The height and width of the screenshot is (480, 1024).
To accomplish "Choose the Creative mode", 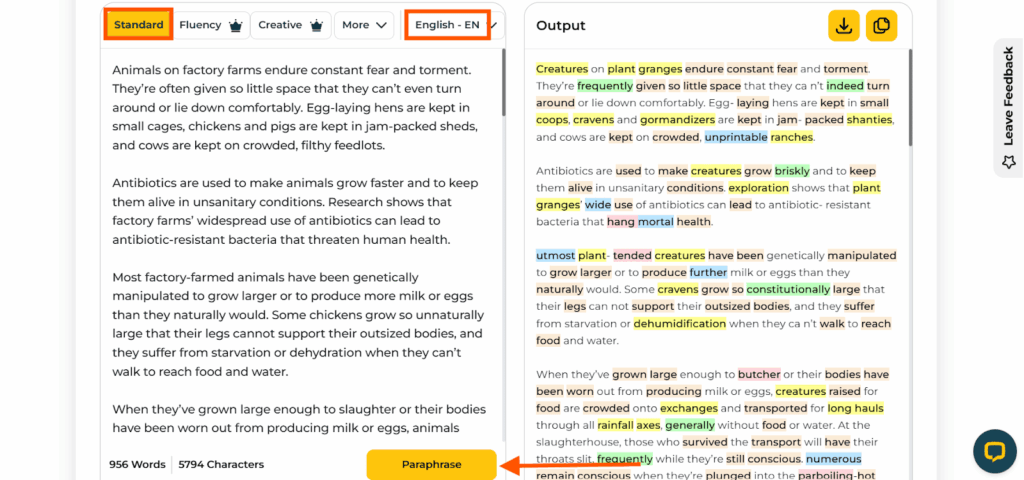I will coord(290,25).
